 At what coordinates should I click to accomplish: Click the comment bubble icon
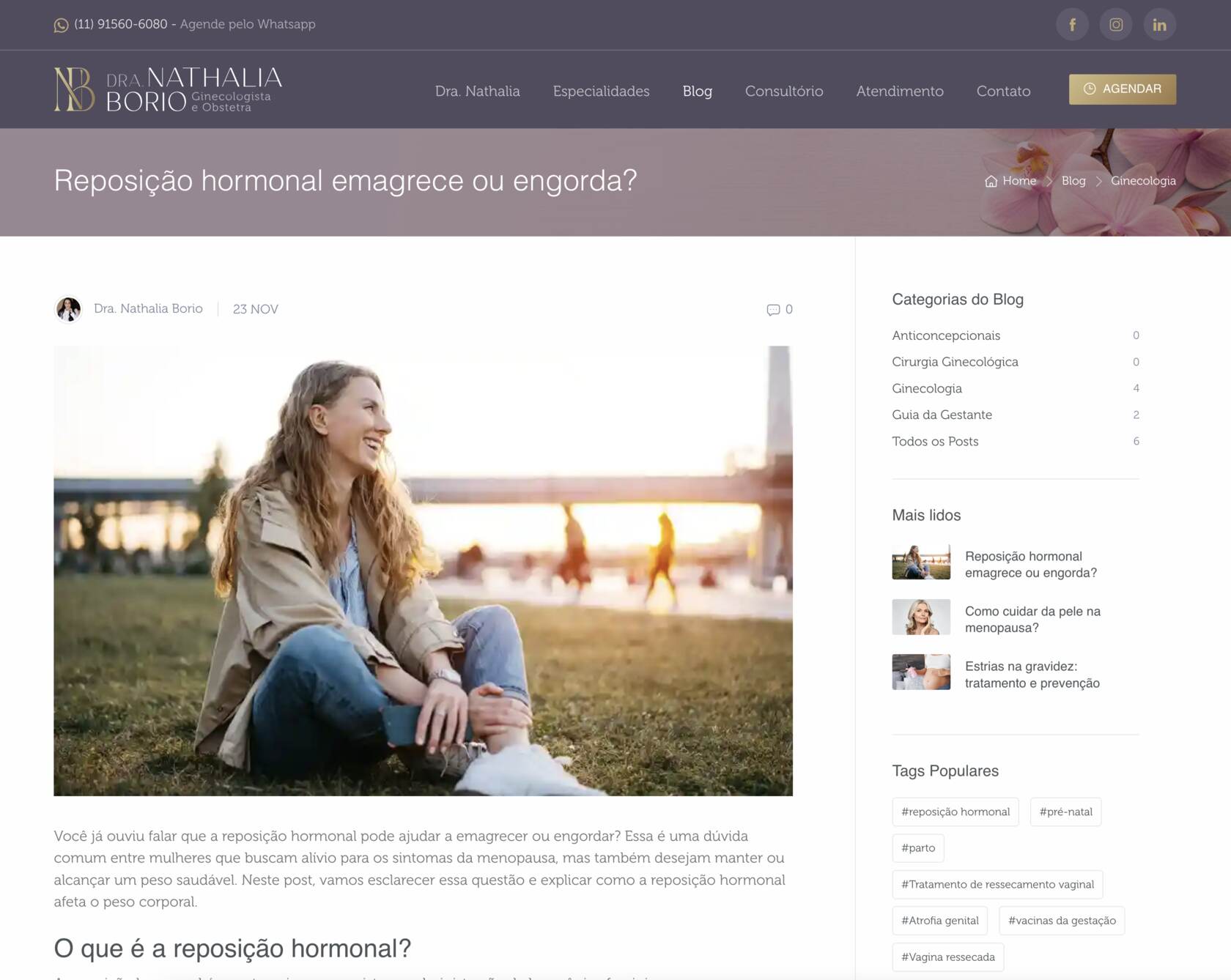click(x=773, y=310)
